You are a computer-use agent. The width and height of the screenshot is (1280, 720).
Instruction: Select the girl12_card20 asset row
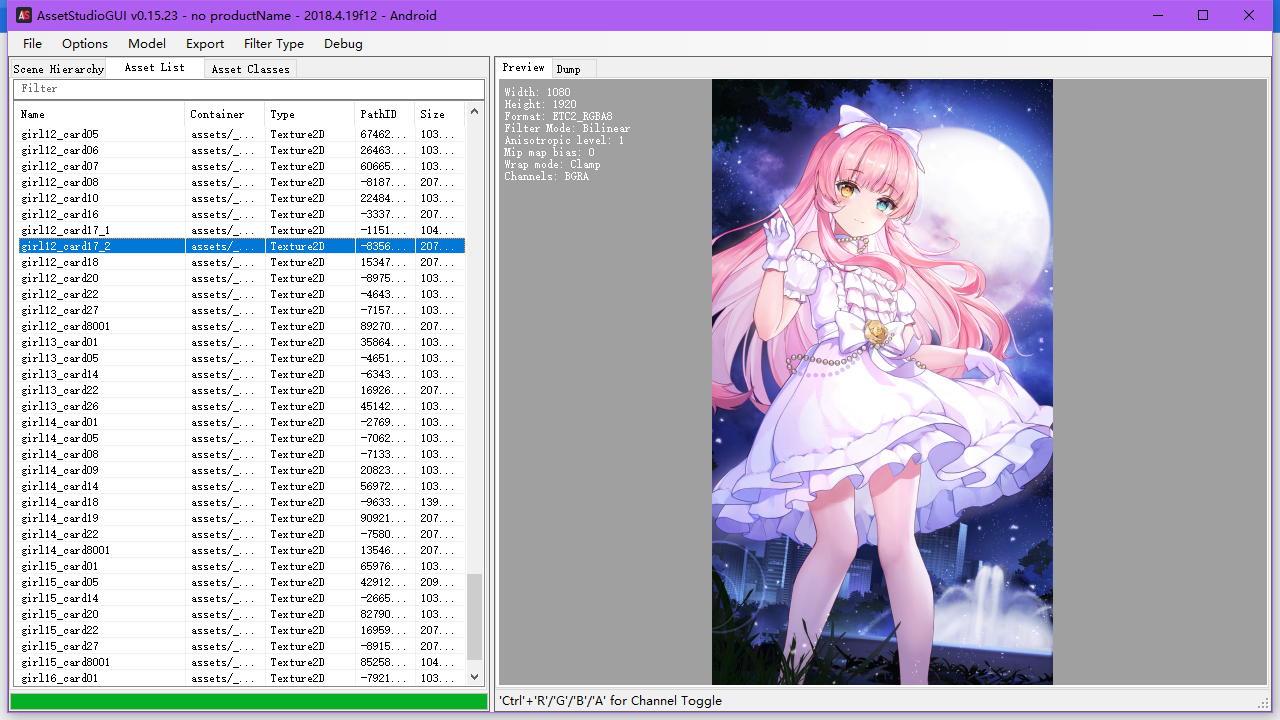point(240,278)
